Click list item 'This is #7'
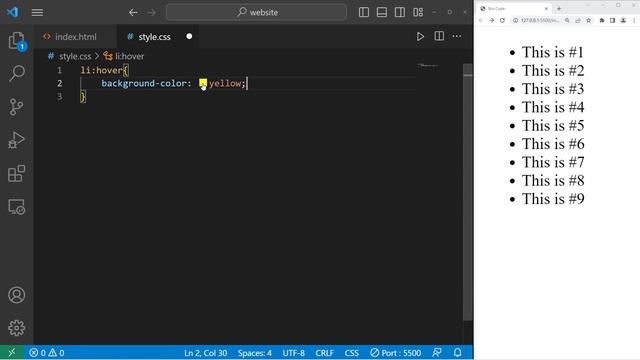 point(553,162)
